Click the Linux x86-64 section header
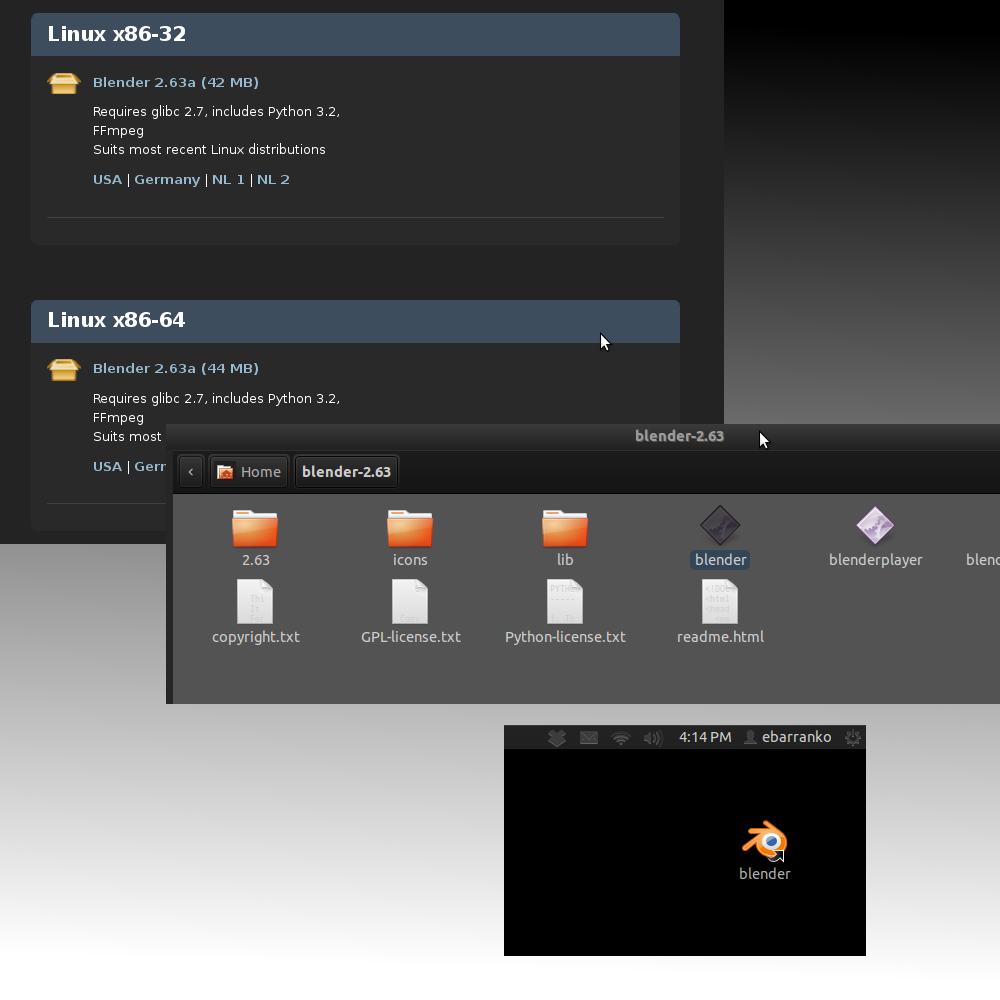 [355, 321]
